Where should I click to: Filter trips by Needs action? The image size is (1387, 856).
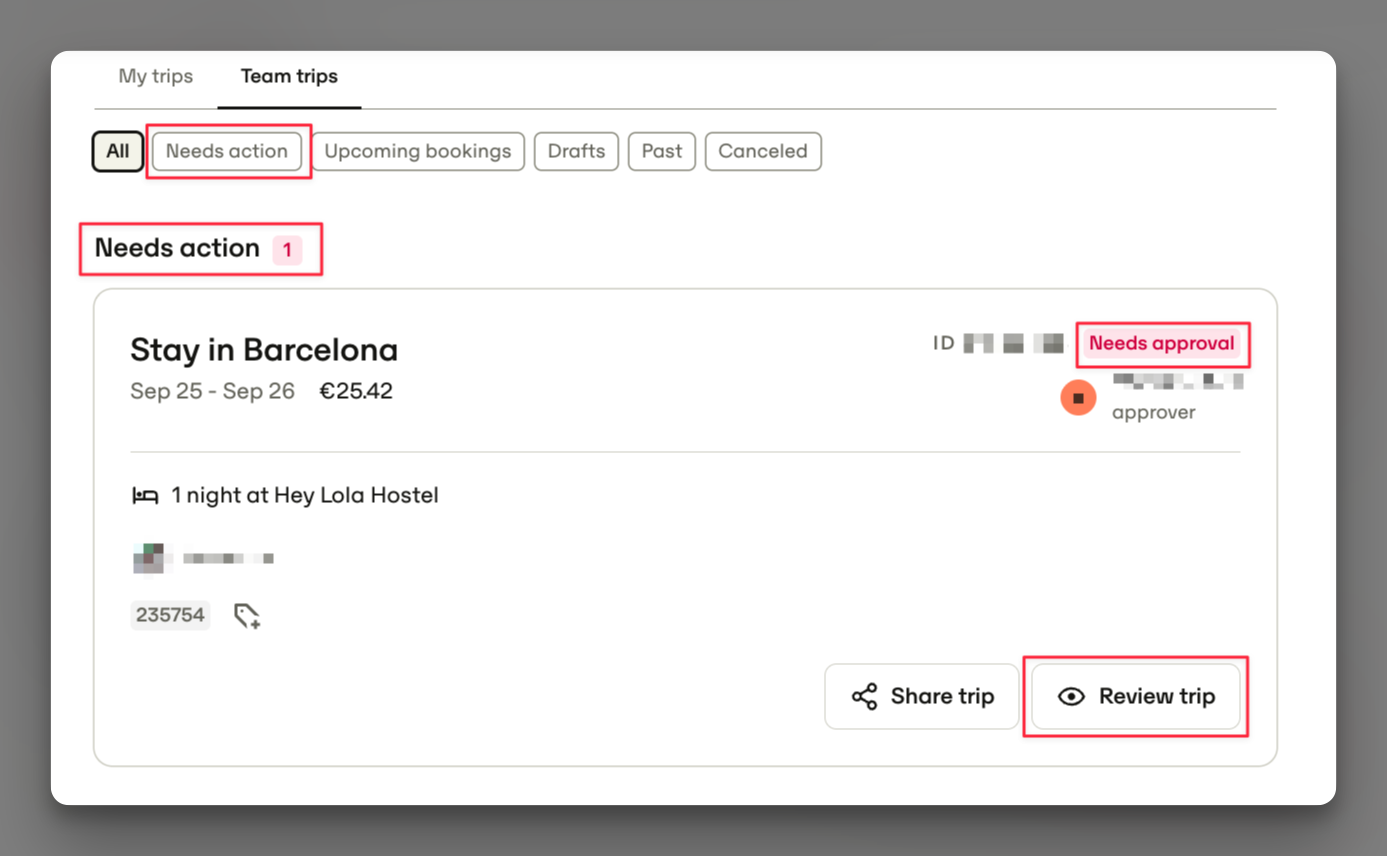pyautogui.click(x=227, y=151)
